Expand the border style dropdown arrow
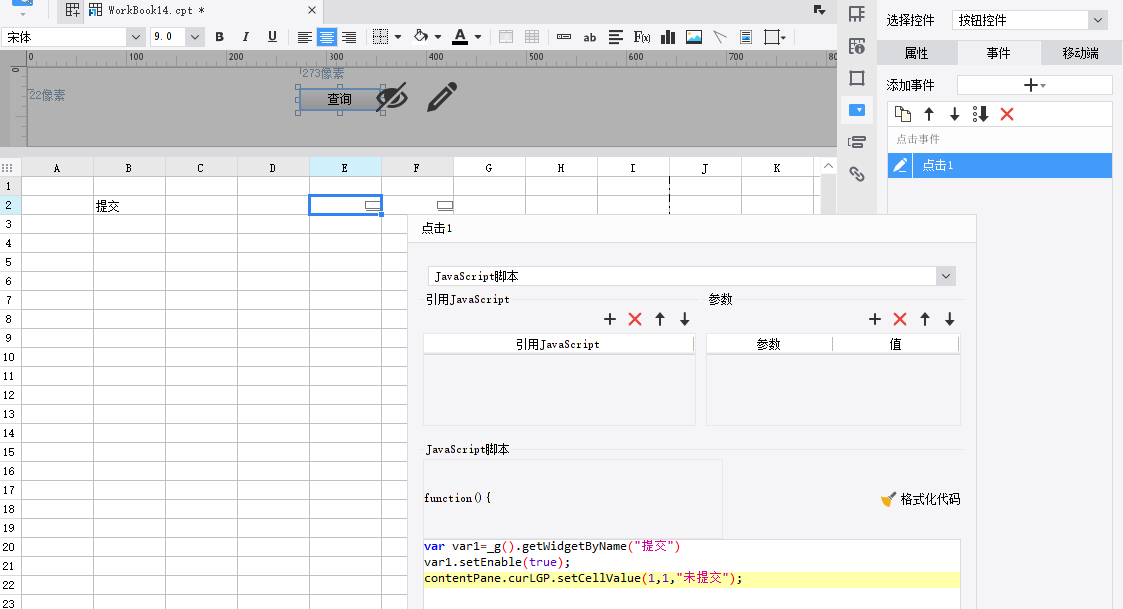The image size is (1123, 609). click(398, 37)
